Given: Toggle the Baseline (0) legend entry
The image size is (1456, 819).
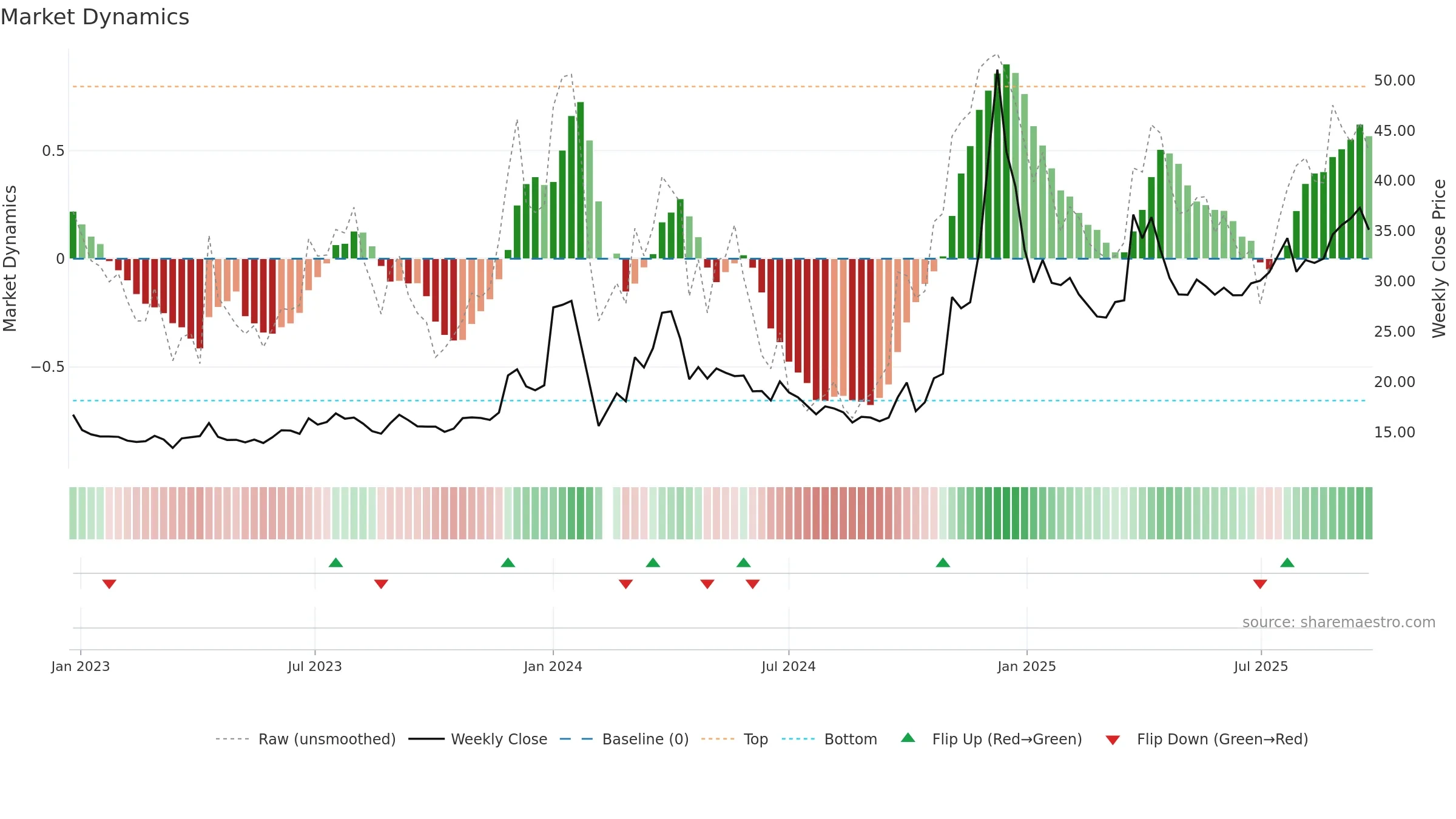Looking at the screenshot, I should (624, 739).
